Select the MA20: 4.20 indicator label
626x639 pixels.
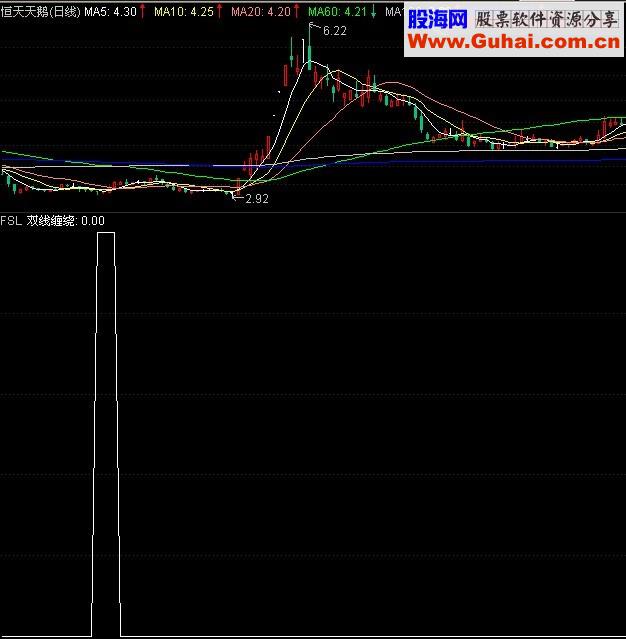click(261, 12)
